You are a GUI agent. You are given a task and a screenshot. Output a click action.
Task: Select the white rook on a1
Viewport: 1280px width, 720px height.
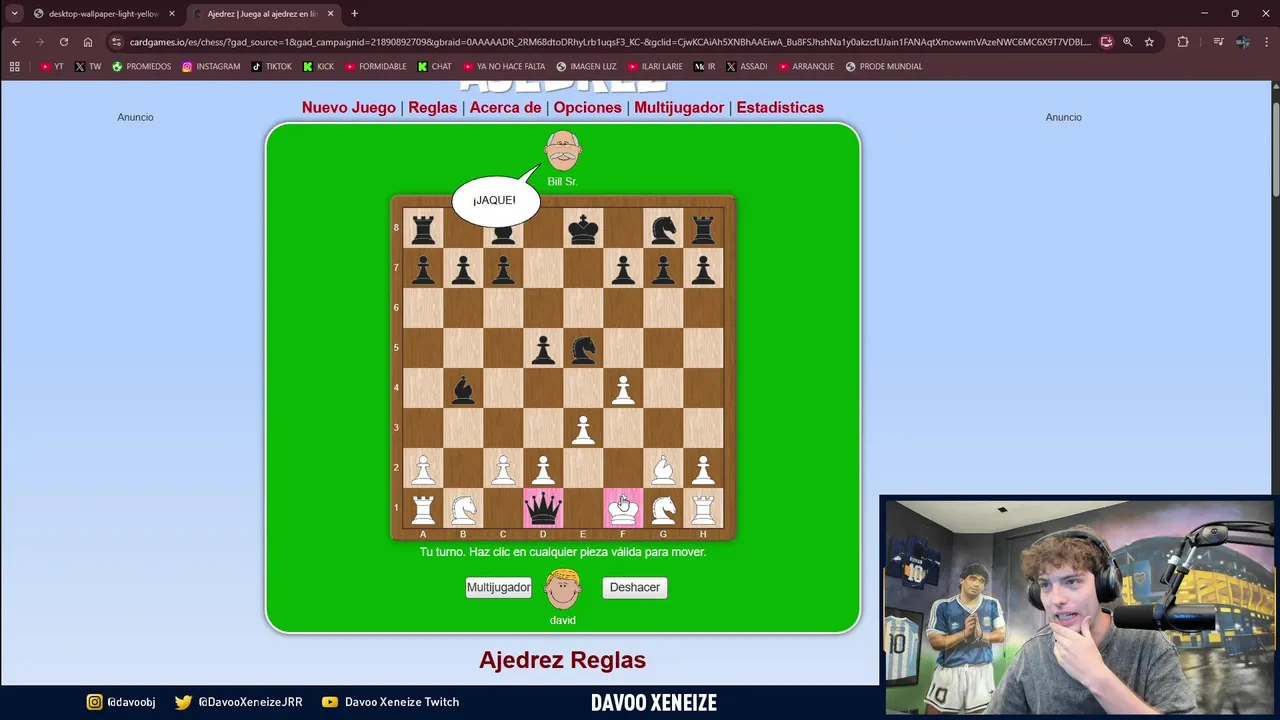point(423,509)
